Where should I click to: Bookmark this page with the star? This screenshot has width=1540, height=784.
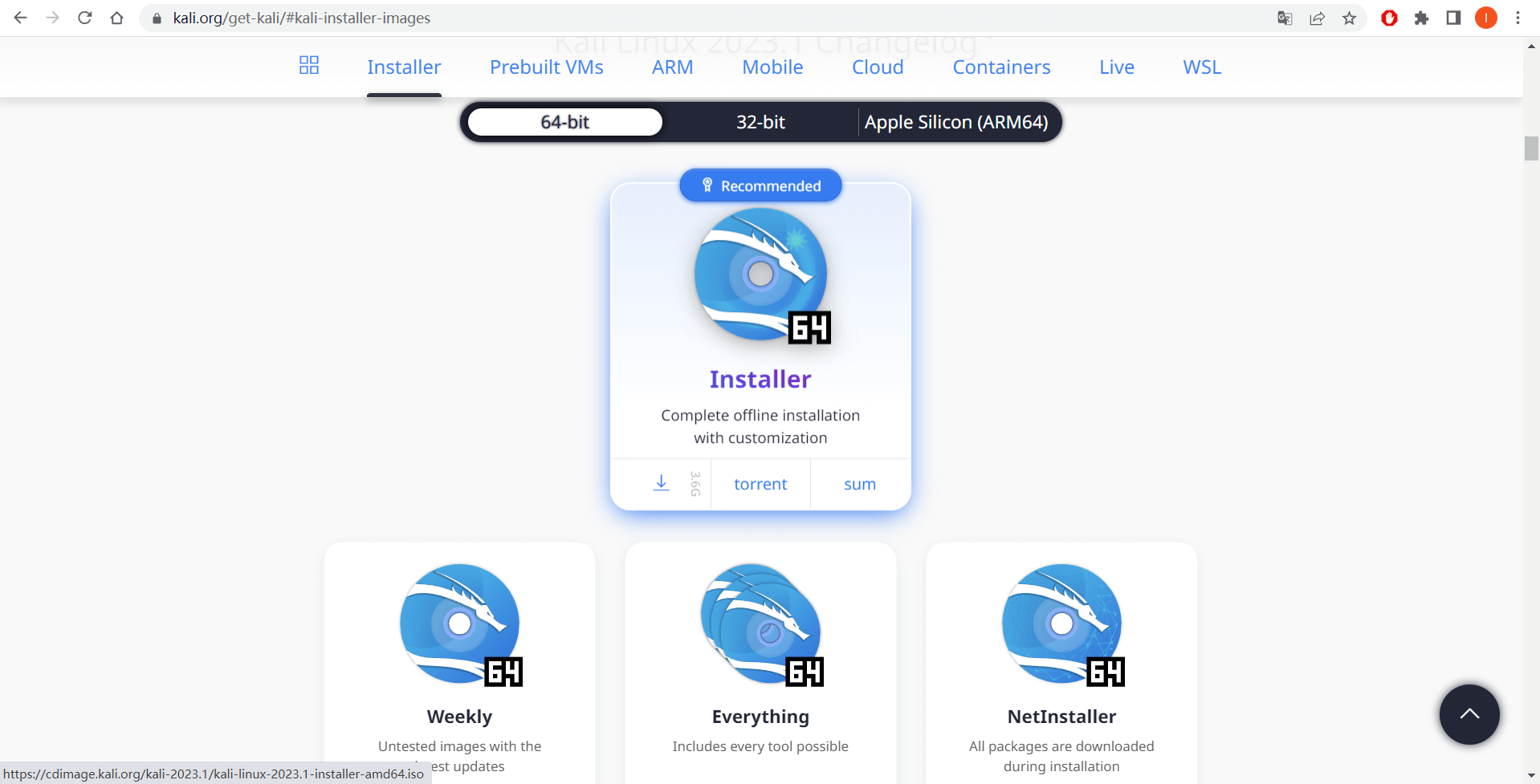[x=1349, y=18]
